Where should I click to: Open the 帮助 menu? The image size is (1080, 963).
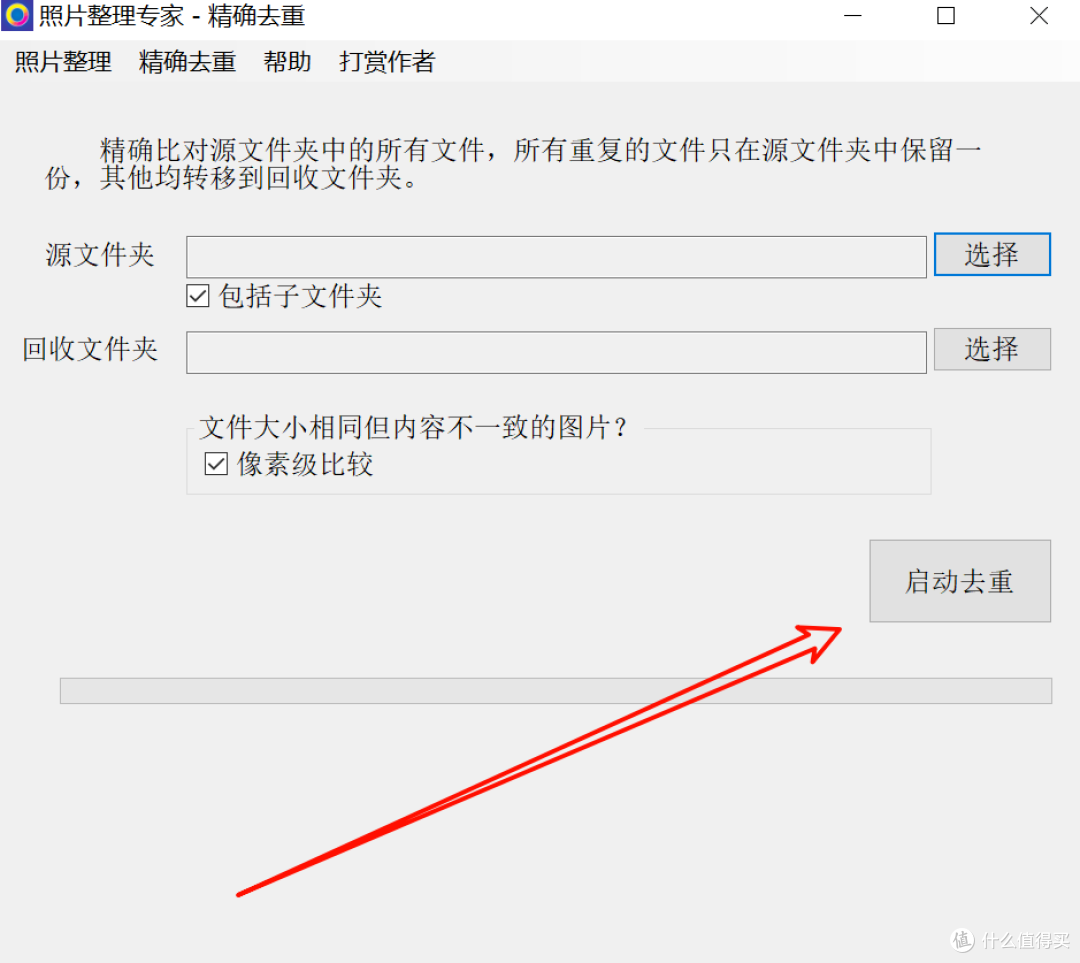[287, 62]
